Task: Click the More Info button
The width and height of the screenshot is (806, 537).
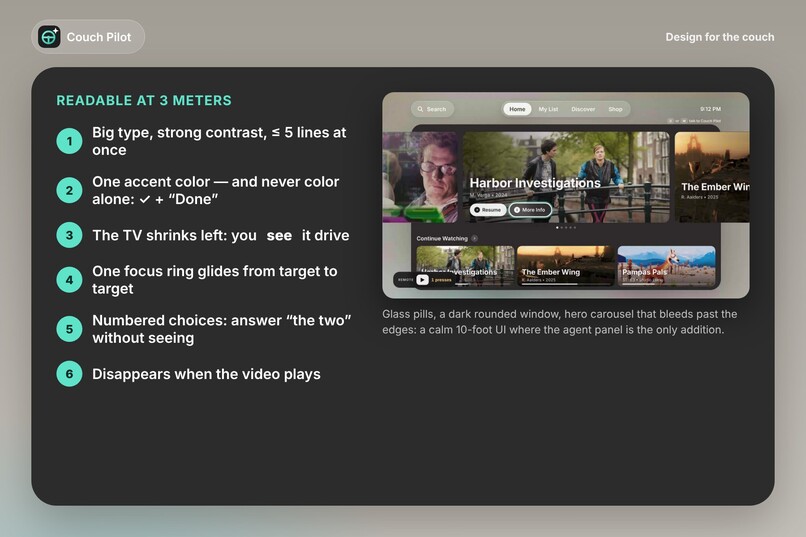Action: click(x=530, y=210)
